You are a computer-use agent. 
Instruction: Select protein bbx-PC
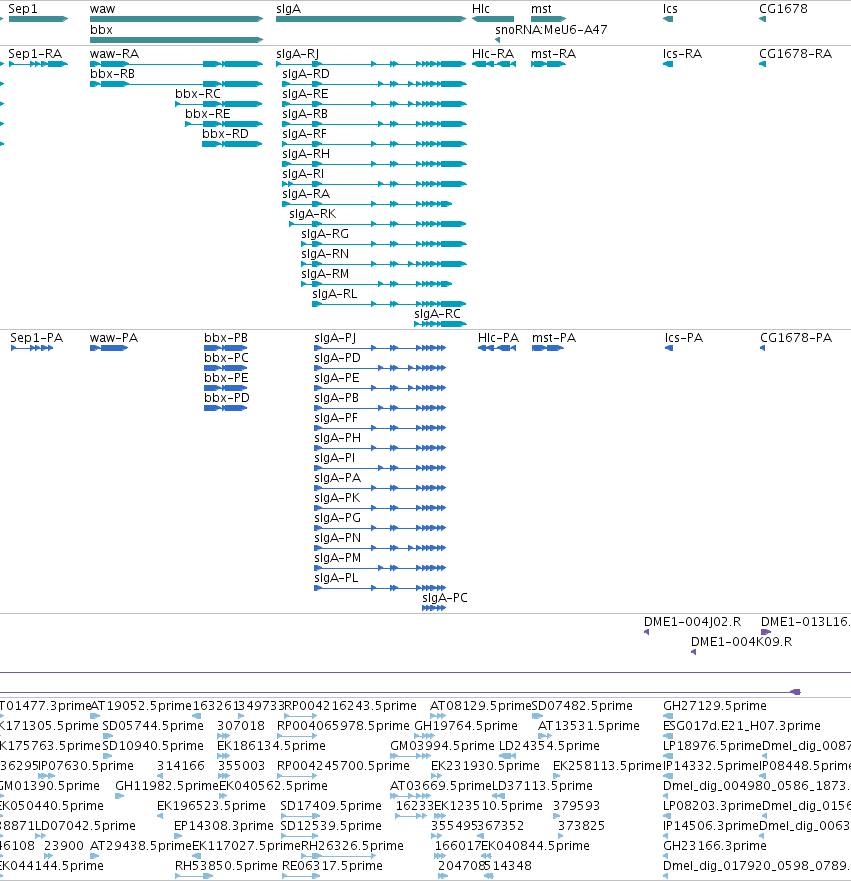[x=225, y=368]
